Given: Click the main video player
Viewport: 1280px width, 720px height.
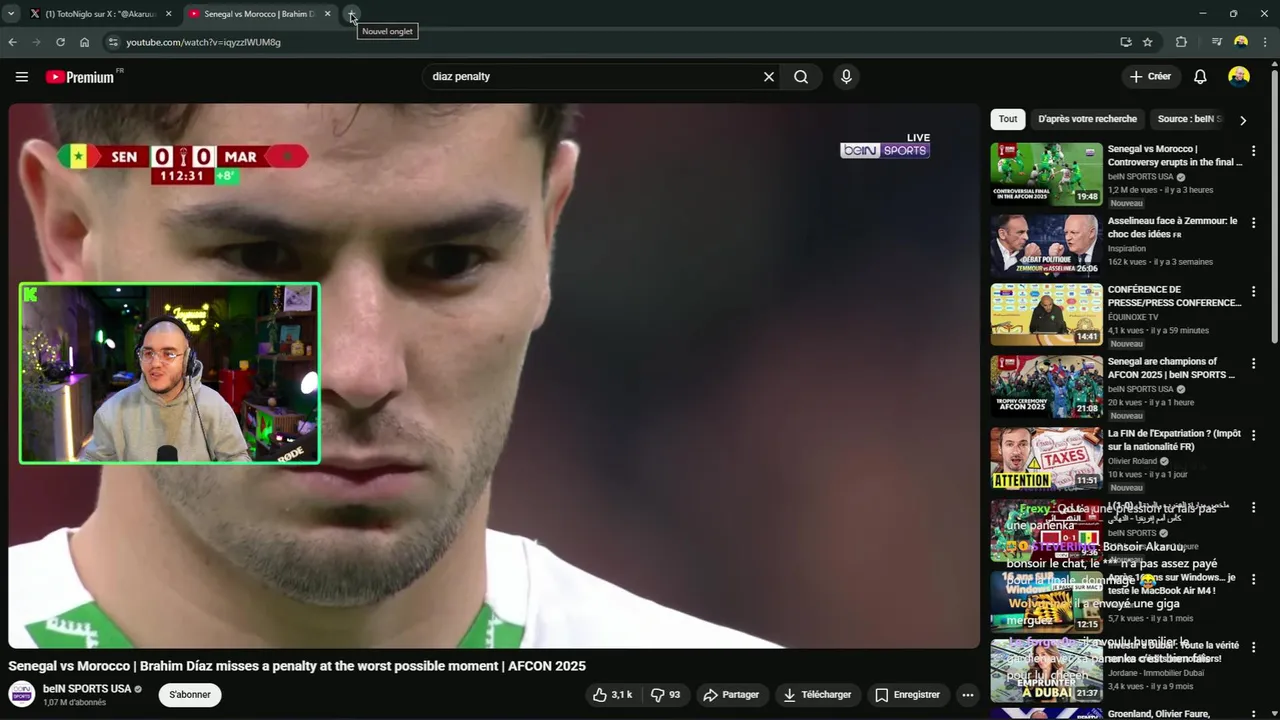Looking at the screenshot, I should click(x=494, y=376).
